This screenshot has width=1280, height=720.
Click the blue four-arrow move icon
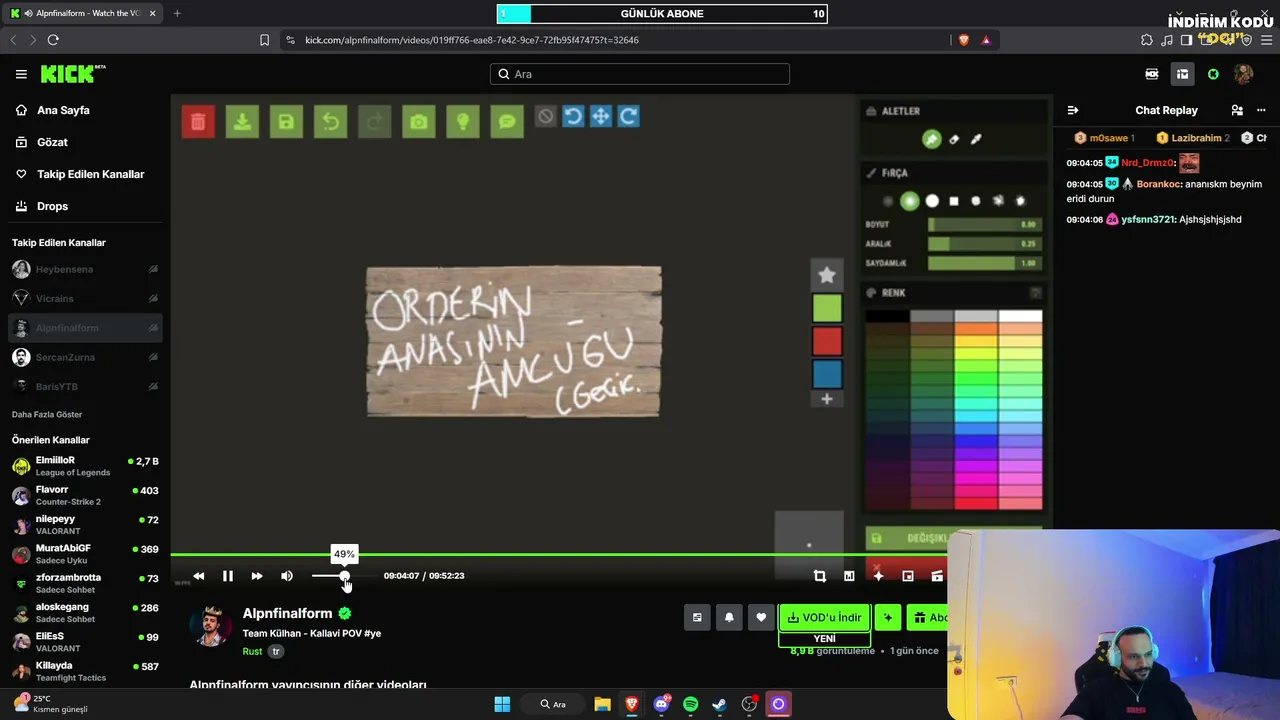[601, 117]
